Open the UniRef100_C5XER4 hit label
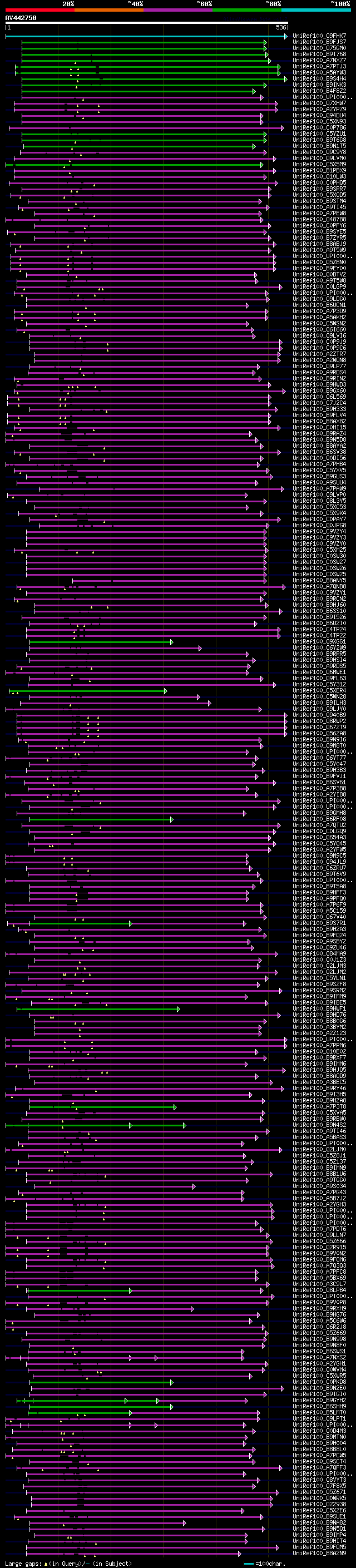The width and height of the screenshot is (356, 1568). [x=319, y=691]
